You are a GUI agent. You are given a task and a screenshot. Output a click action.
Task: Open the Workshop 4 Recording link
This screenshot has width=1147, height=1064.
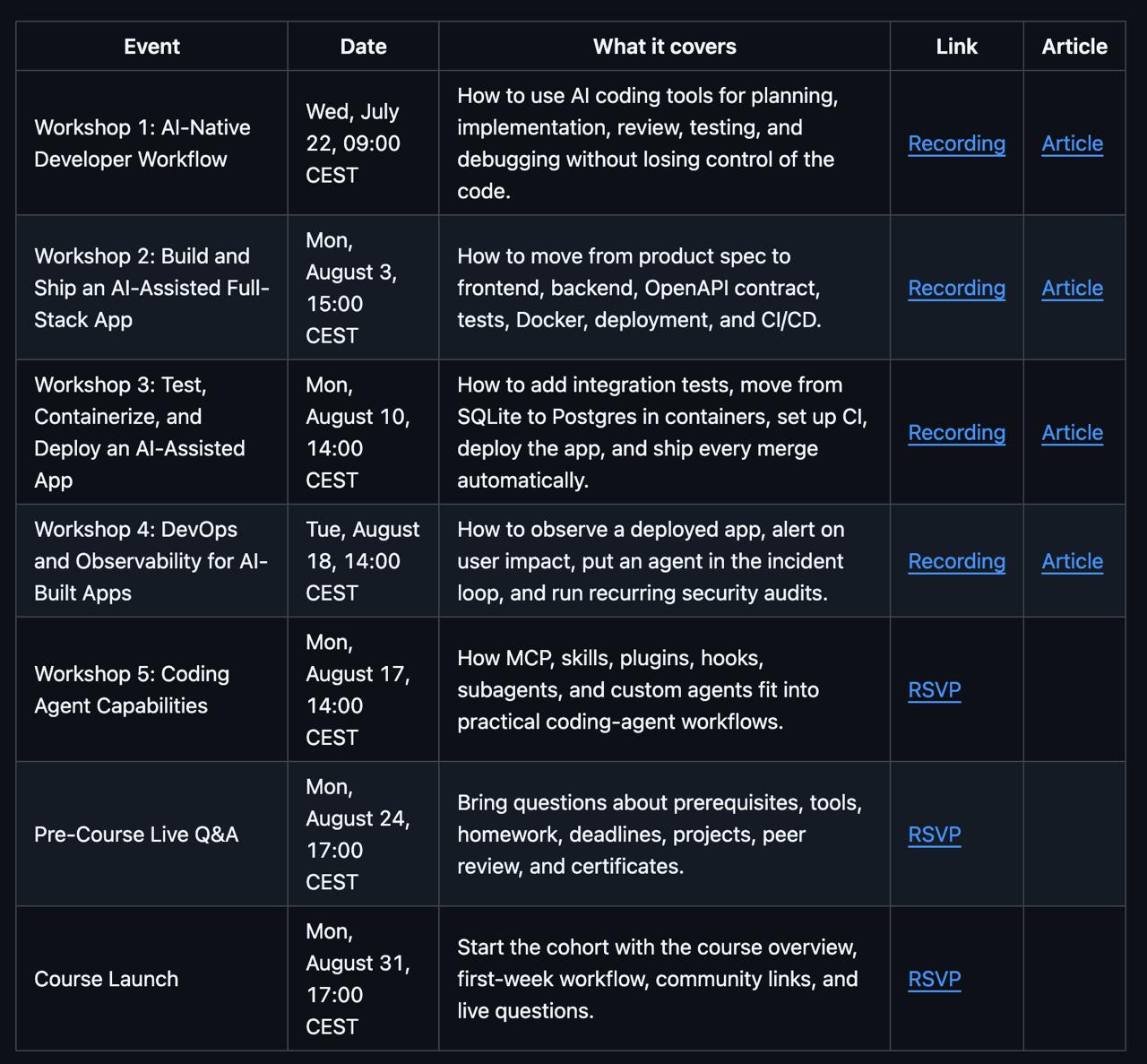tap(956, 561)
